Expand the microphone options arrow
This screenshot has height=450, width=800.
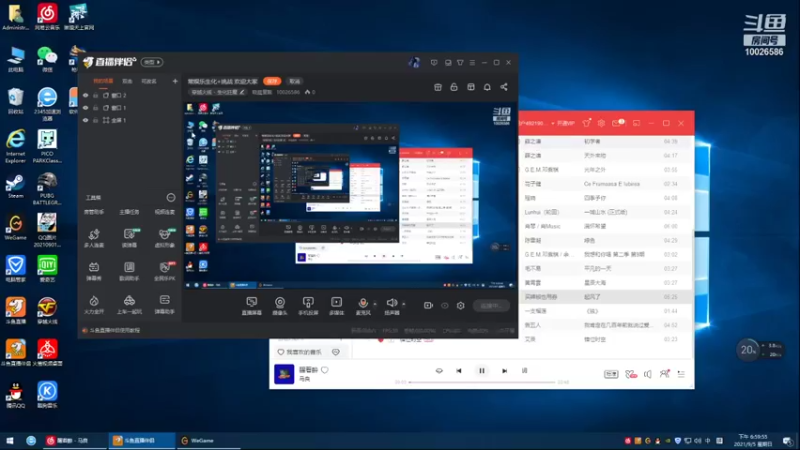tap(375, 304)
